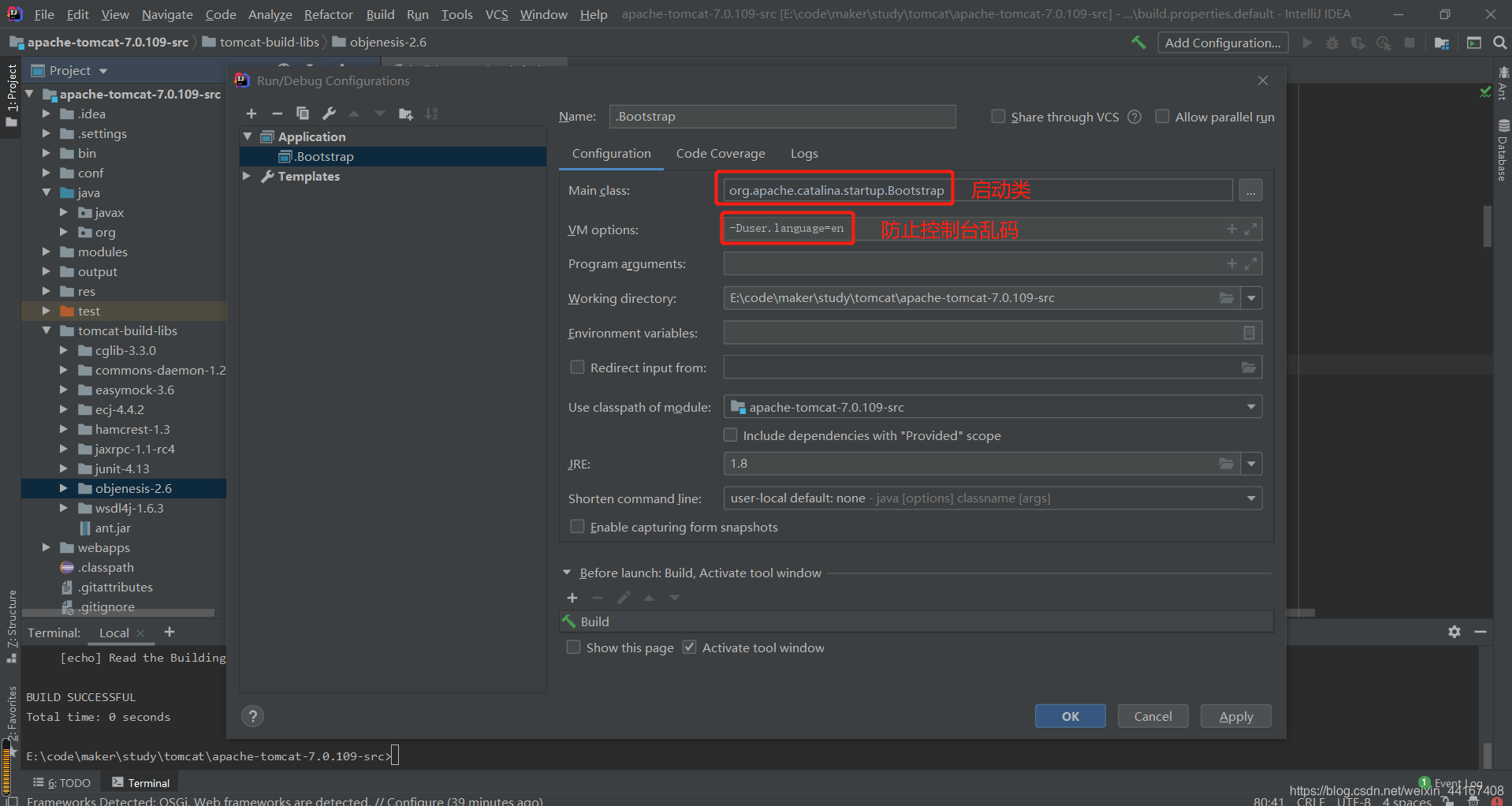This screenshot has width=1512, height=806.
Task: Click Main class input field
Action: pyautogui.click(x=978, y=191)
